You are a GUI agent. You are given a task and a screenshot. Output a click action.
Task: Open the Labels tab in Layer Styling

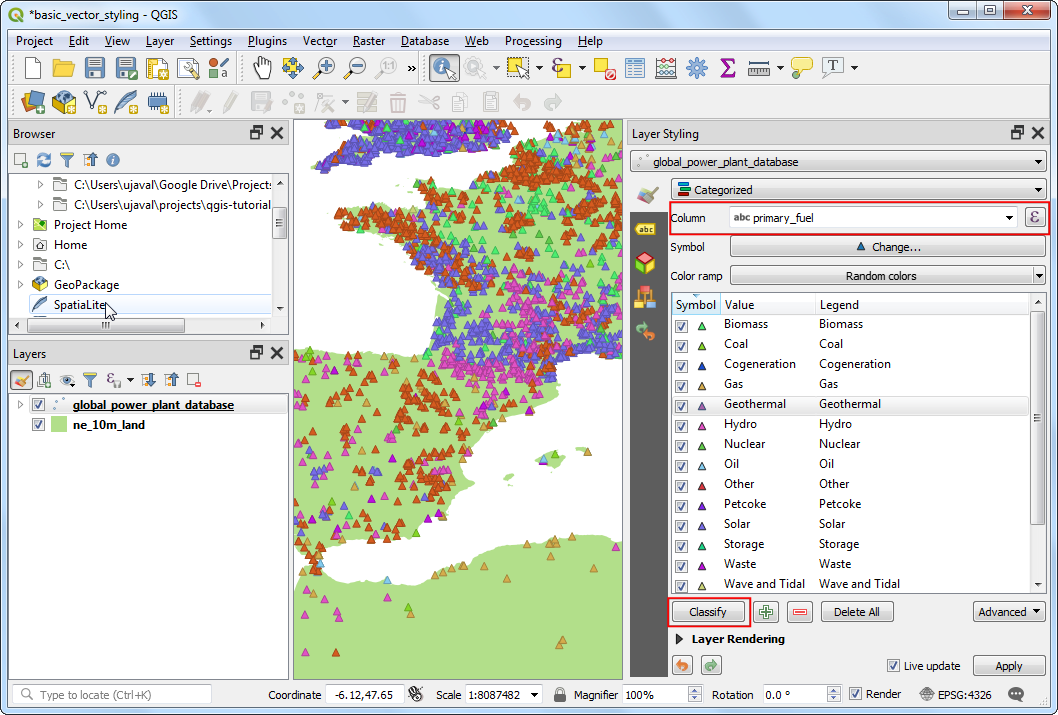[646, 229]
